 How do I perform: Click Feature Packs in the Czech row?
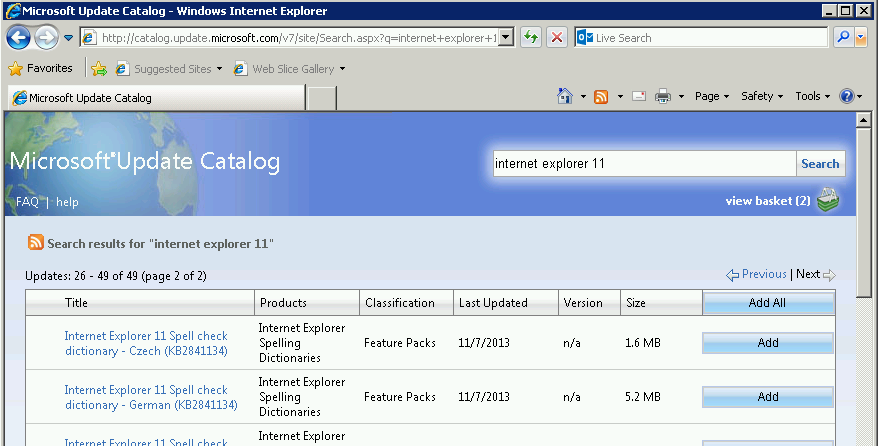(400, 342)
